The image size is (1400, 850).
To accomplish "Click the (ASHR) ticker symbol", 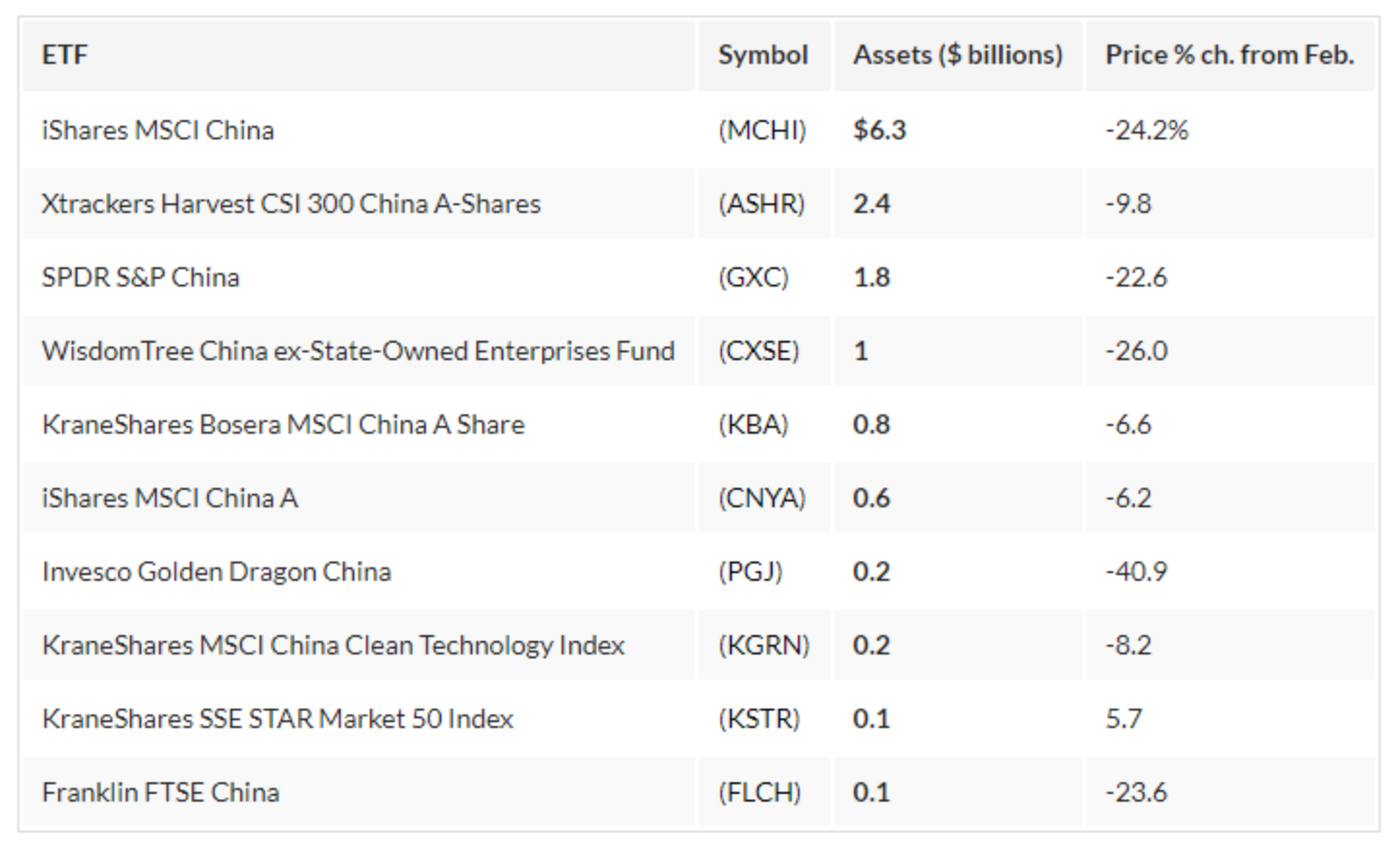I will (x=761, y=203).
